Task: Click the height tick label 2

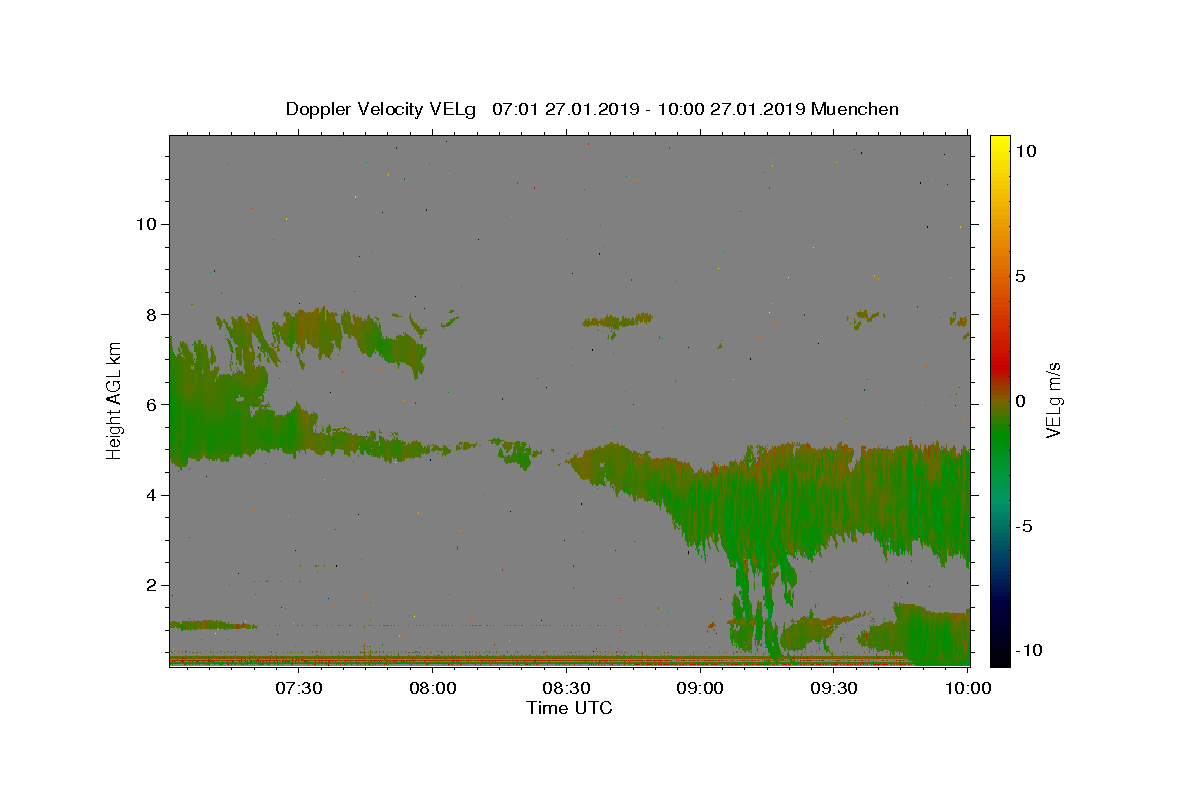Action: point(152,585)
